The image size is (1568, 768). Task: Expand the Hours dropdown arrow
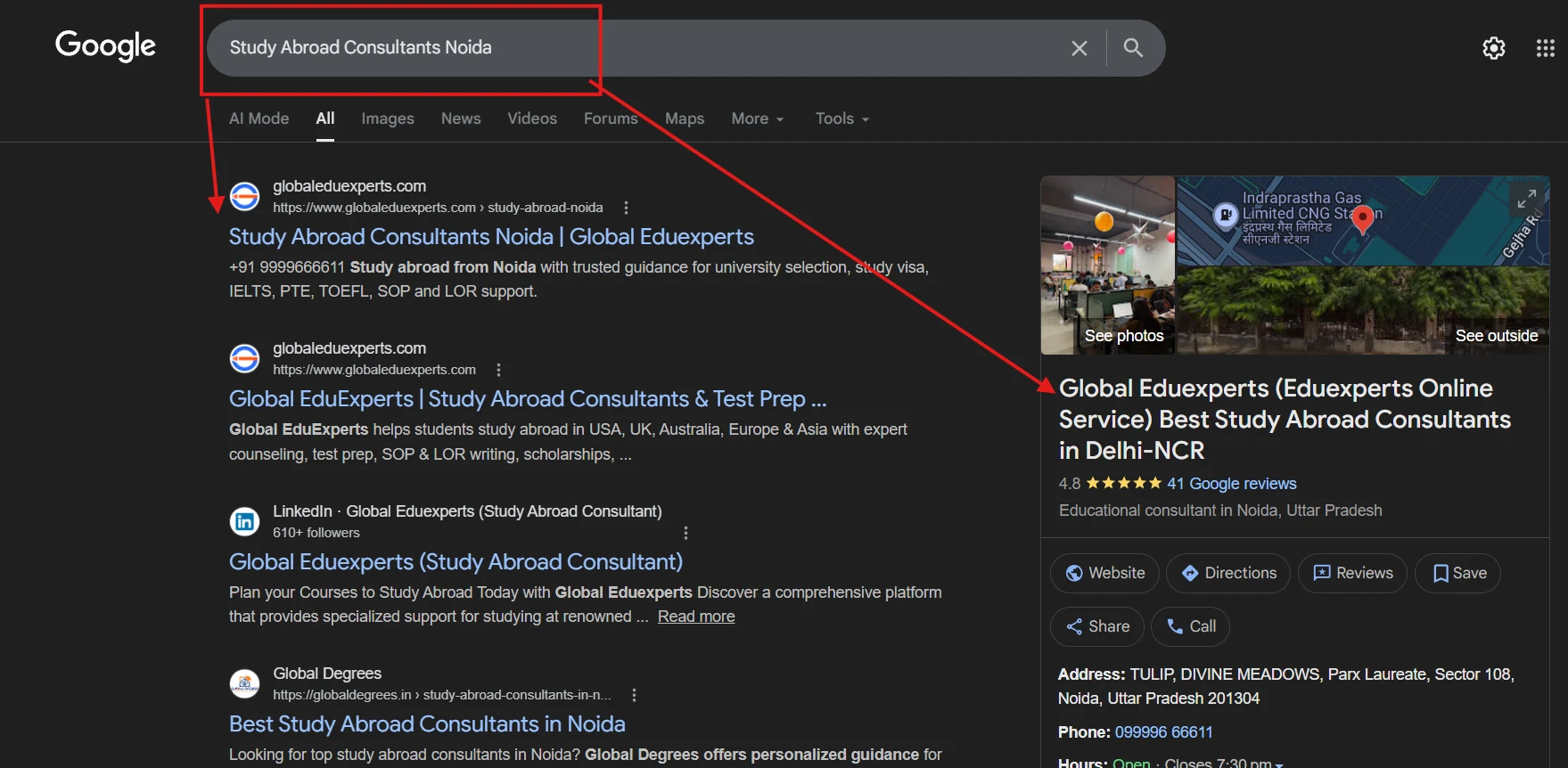click(x=1279, y=764)
